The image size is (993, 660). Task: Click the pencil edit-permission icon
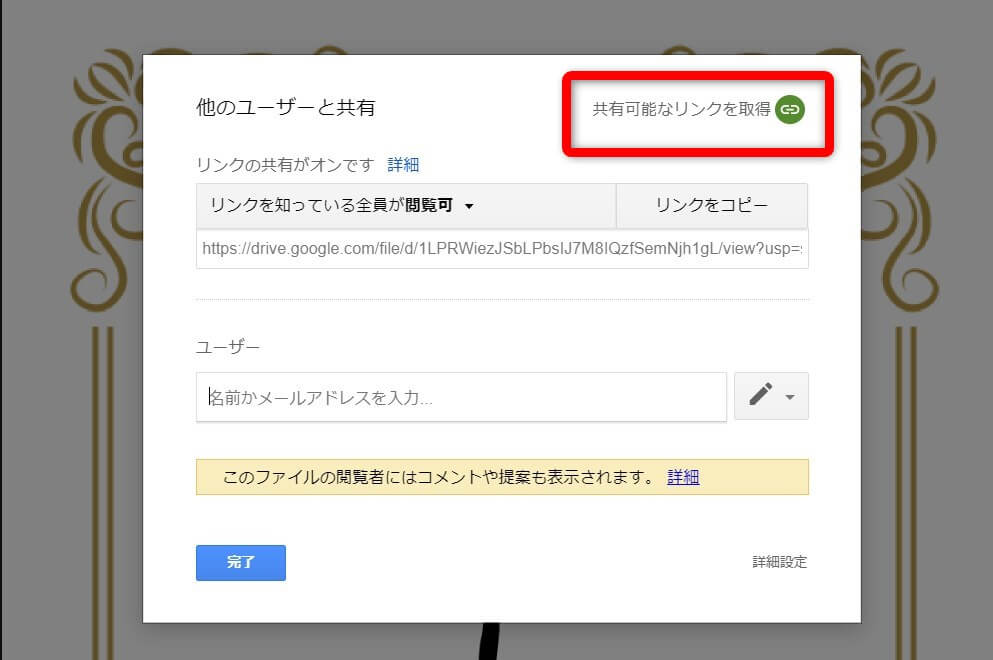click(x=760, y=396)
